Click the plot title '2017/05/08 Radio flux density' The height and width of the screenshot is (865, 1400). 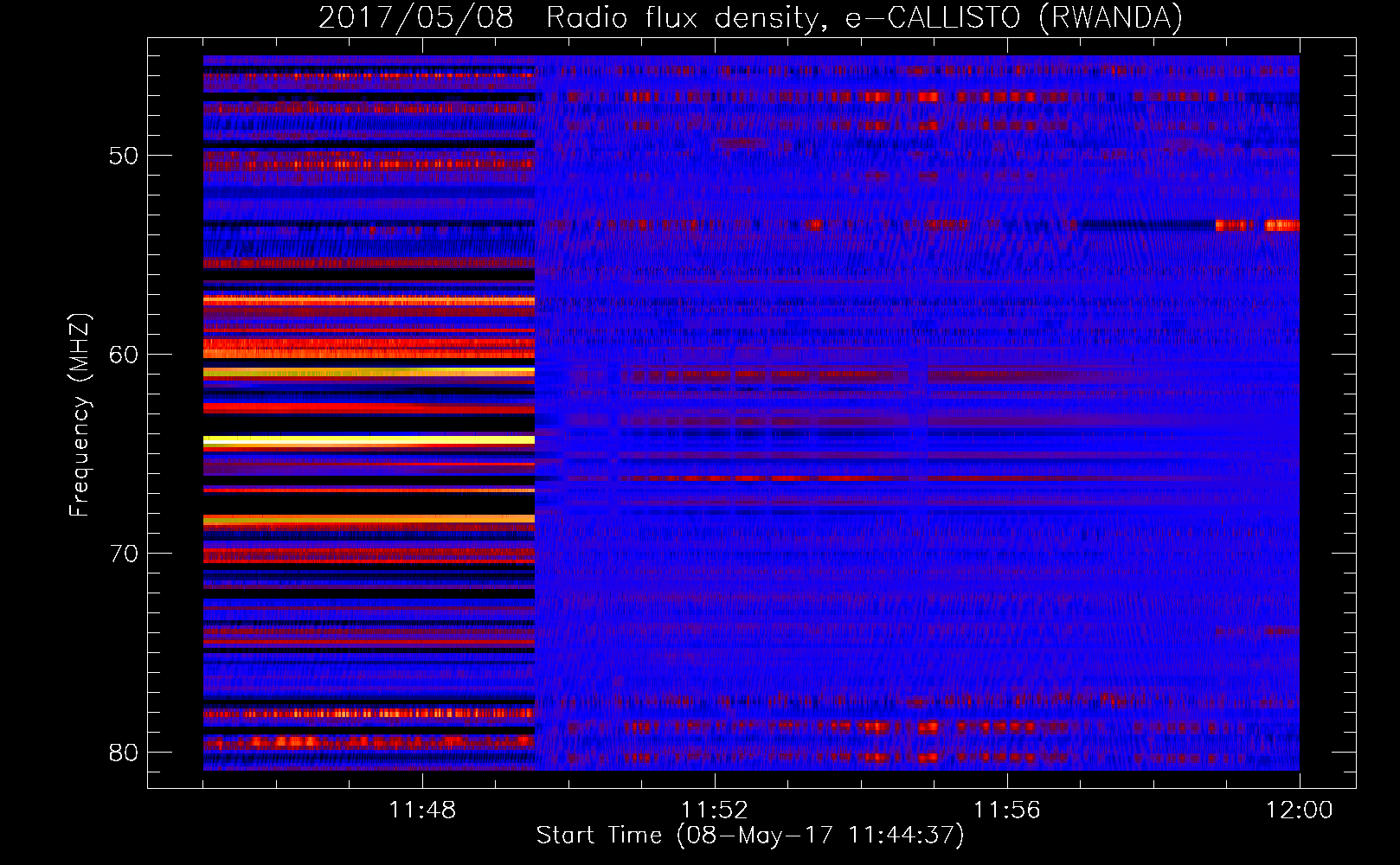click(568, 17)
